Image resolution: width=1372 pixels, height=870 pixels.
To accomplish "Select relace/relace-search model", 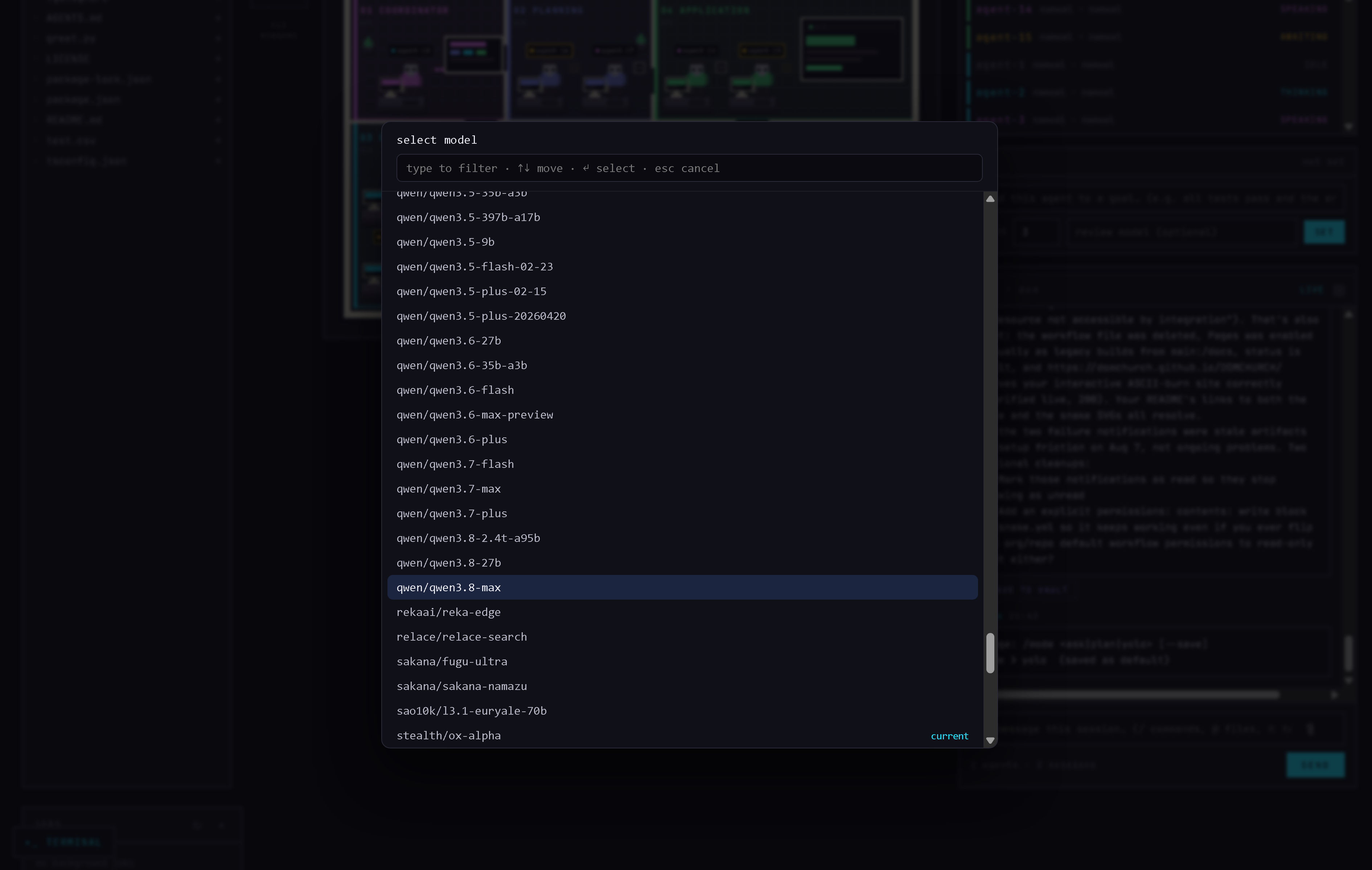I will tap(682, 637).
